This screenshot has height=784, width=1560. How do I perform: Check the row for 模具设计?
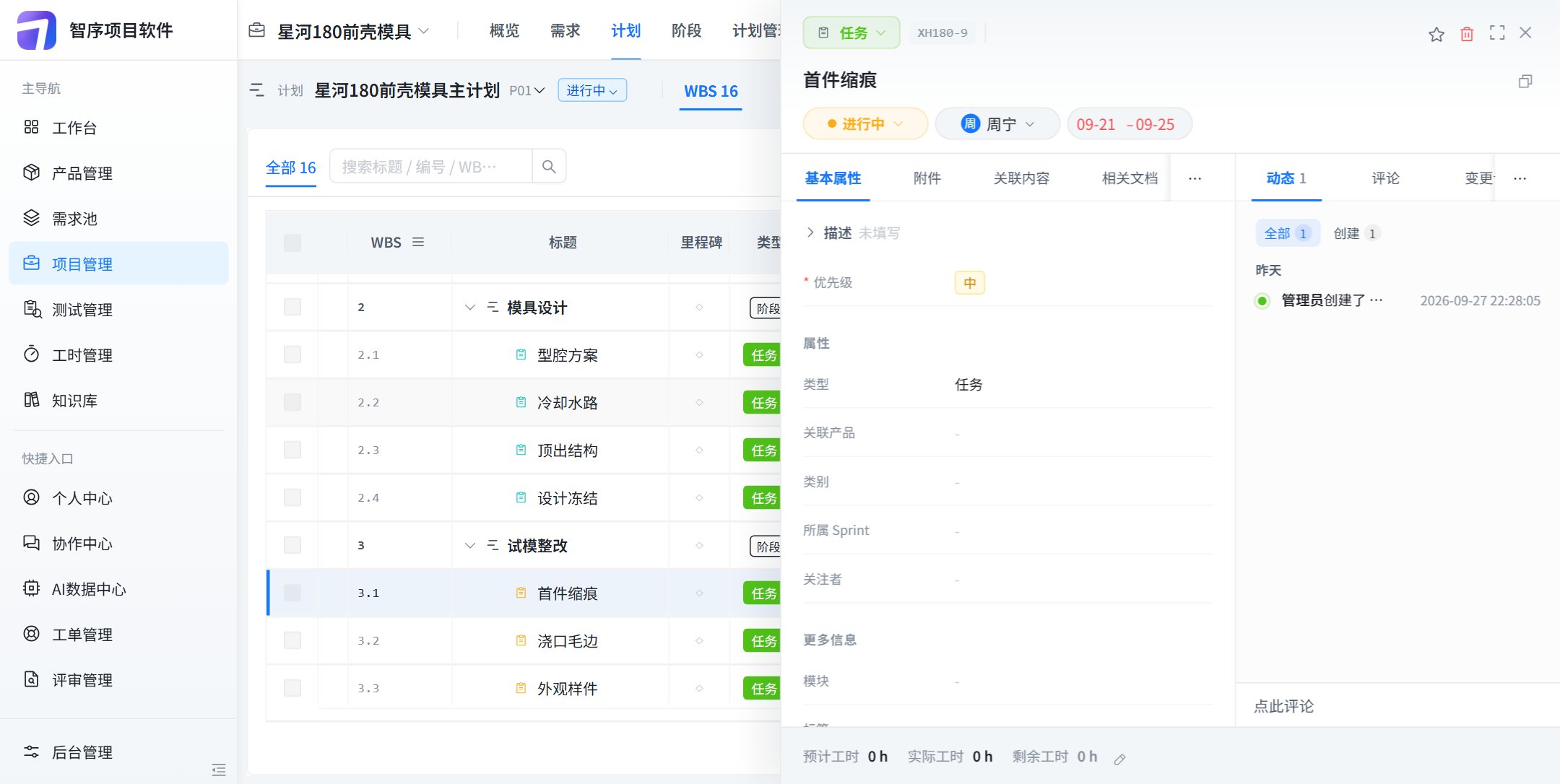tap(292, 307)
